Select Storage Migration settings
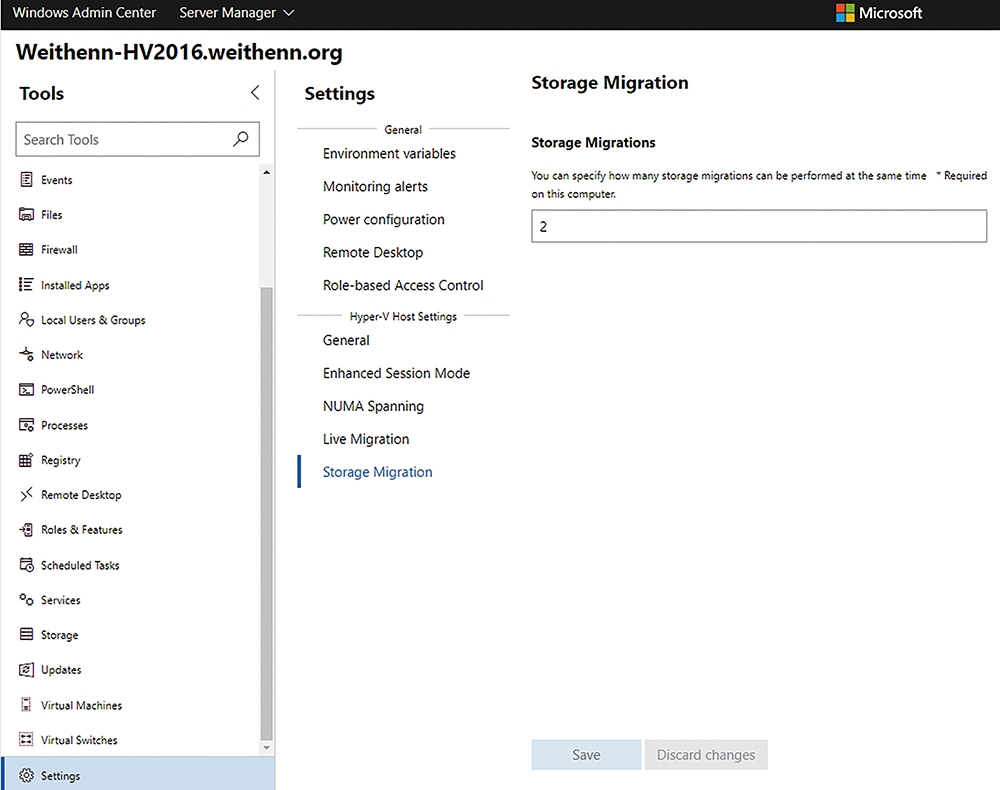This screenshot has height=790, width=1000. (377, 472)
